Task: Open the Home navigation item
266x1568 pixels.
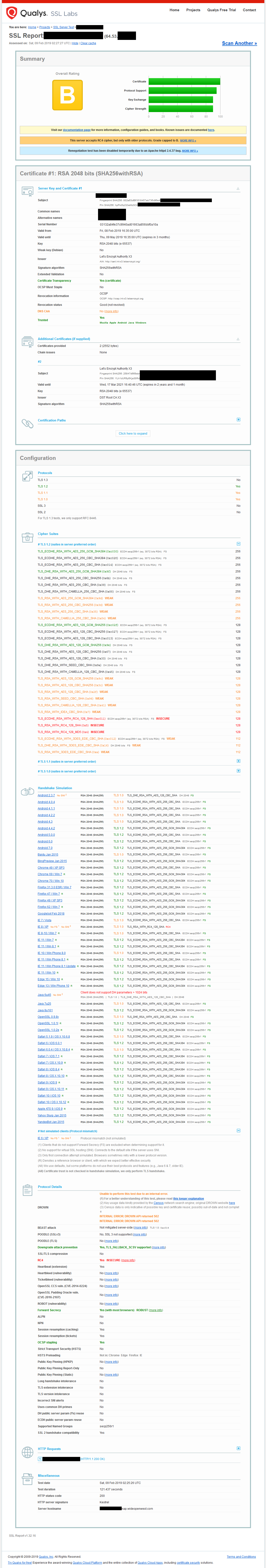Action: click(x=174, y=10)
